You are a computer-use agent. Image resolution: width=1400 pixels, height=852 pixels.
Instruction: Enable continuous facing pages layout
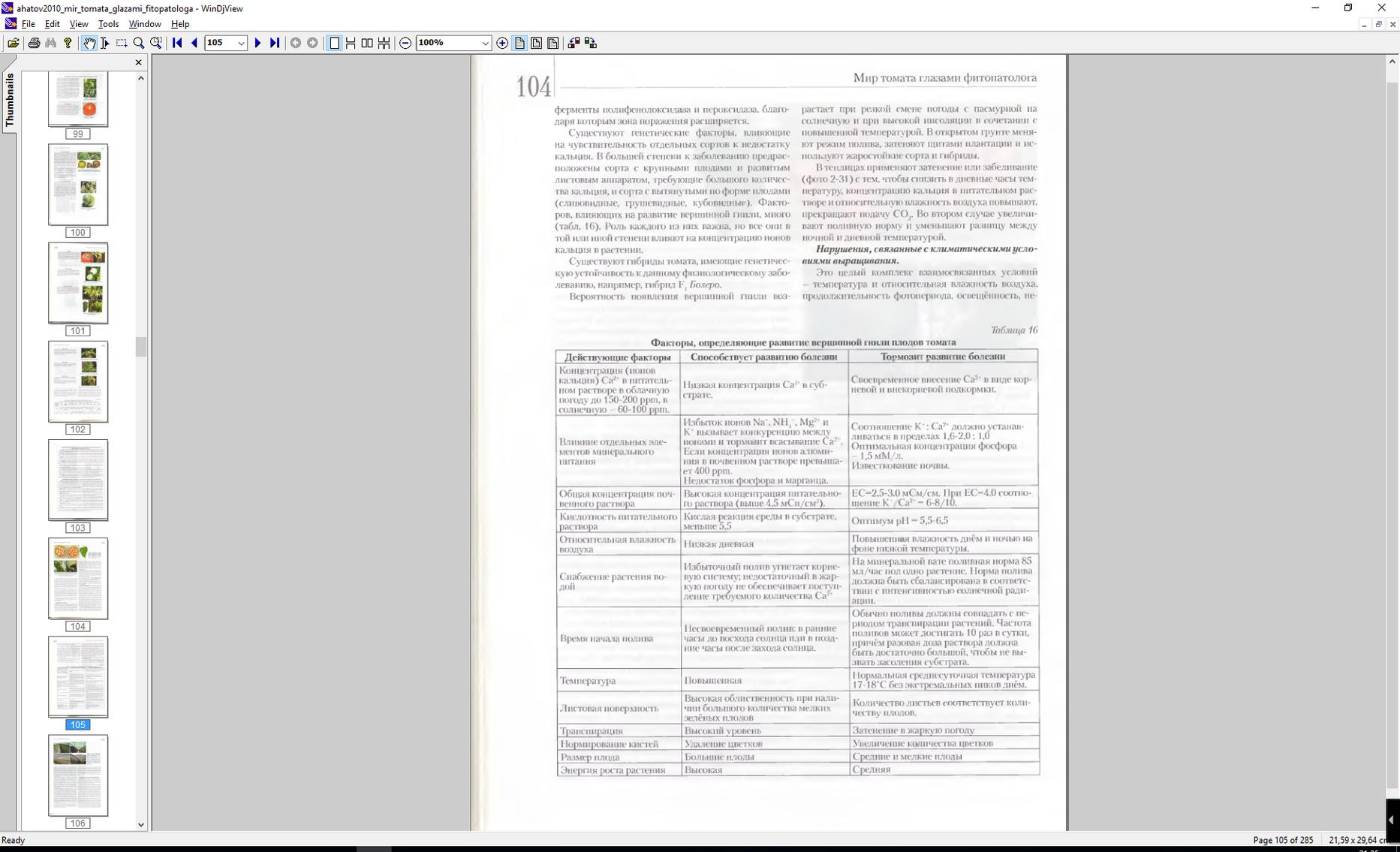point(384,43)
